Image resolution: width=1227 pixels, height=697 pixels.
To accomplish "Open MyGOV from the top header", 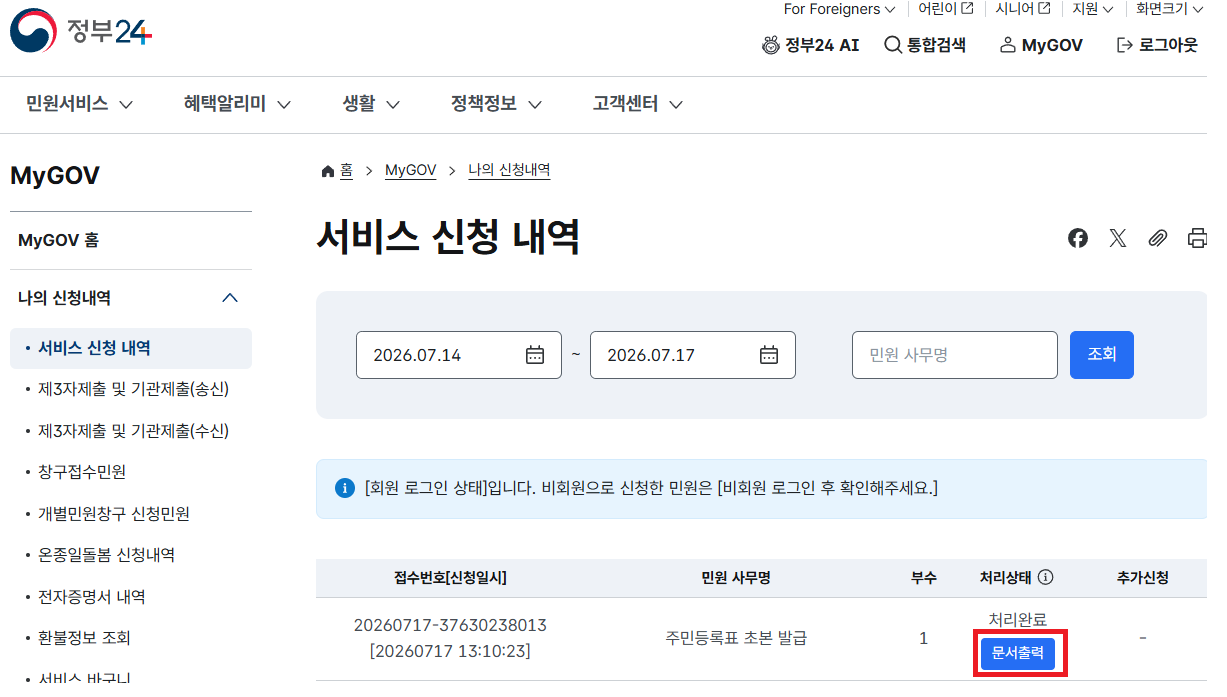I will (1041, 45).
